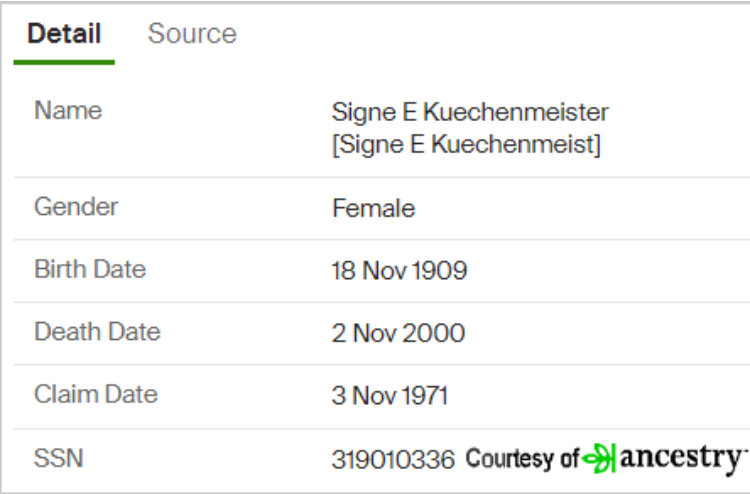The image size is (750, 494).
Task: Click the Death Date field label
Action: 98,331
